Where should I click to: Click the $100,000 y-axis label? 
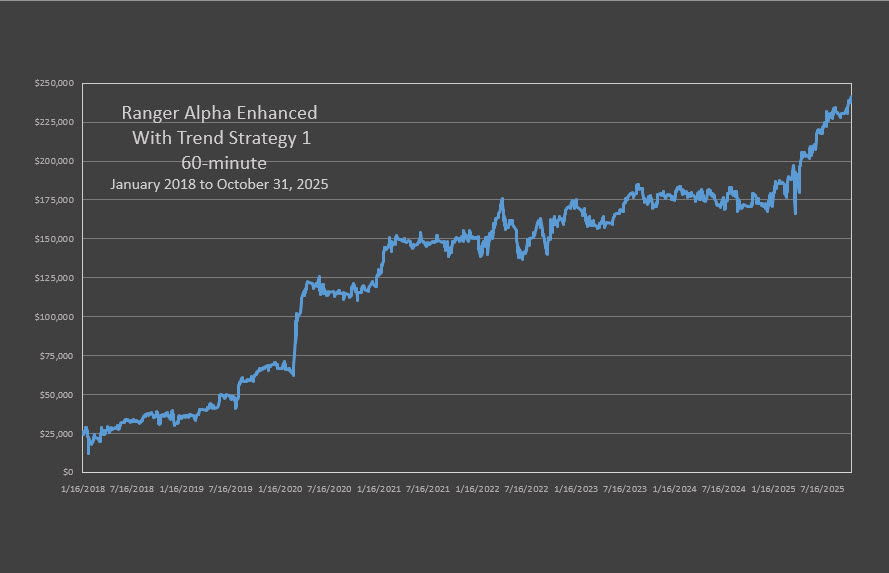[56, 317]
